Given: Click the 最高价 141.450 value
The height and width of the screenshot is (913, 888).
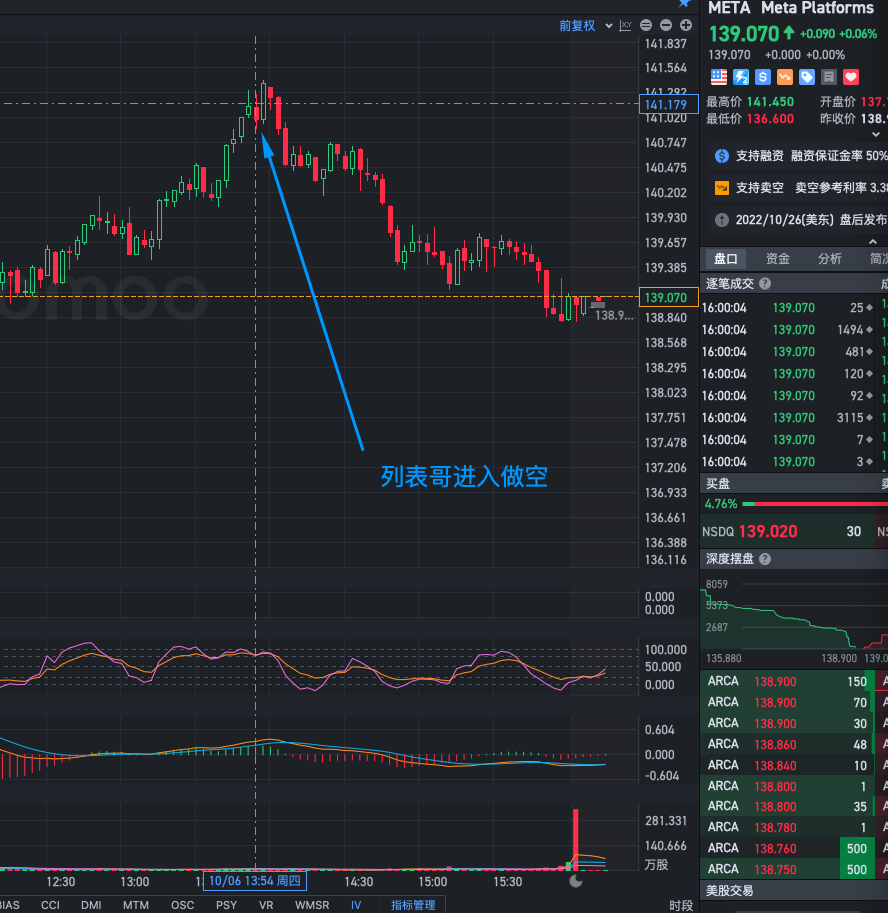Looking at the screenshot, I should (770, 102).
